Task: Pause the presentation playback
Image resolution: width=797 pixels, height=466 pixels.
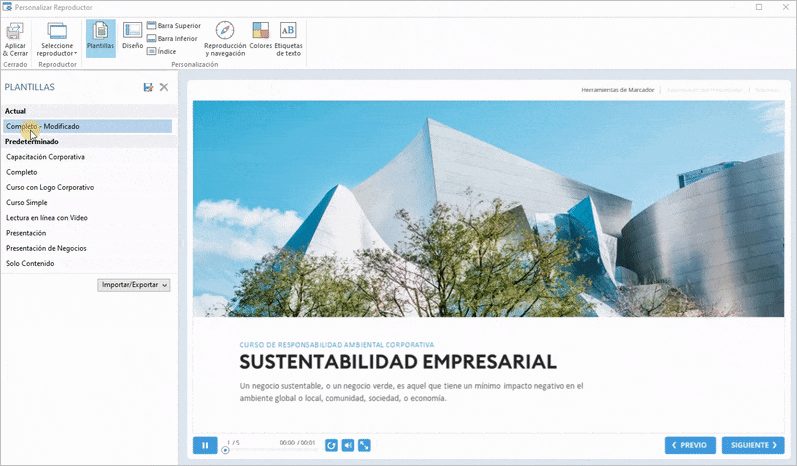Action: 205,445
